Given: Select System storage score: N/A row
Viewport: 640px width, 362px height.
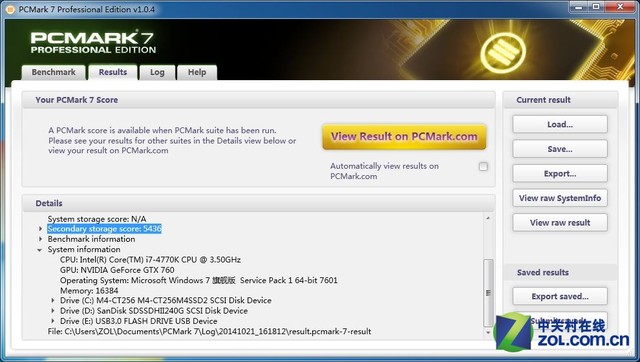Looking at the screenshot, I should pos(97,219).
